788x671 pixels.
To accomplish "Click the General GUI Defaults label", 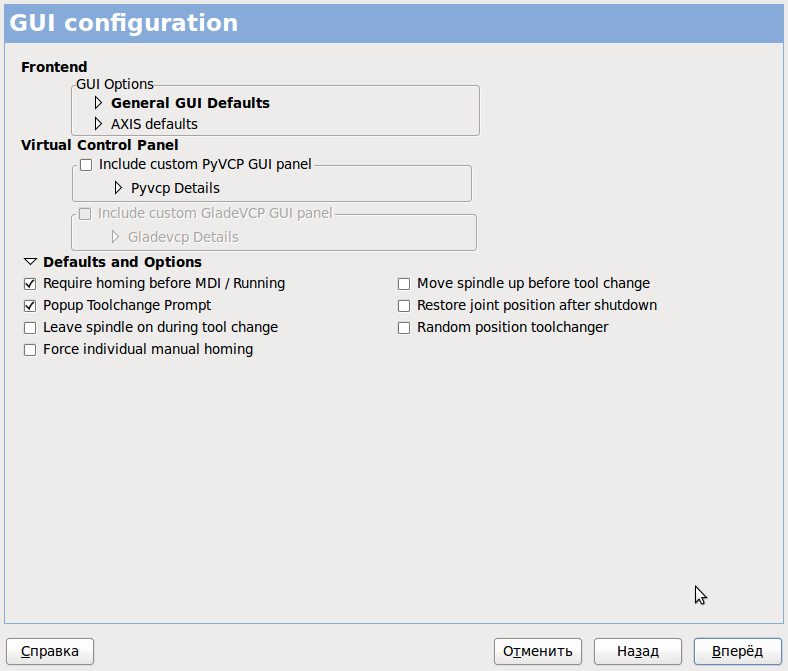I will (190, 103).
